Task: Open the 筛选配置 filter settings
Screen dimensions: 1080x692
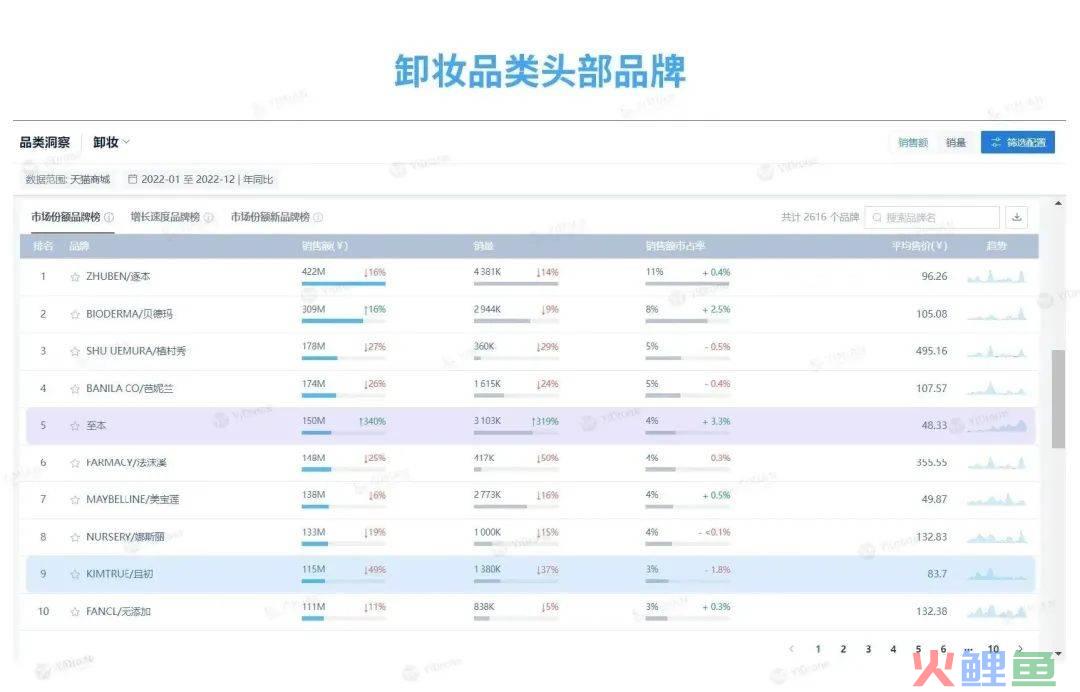Action: [1018, 143]
